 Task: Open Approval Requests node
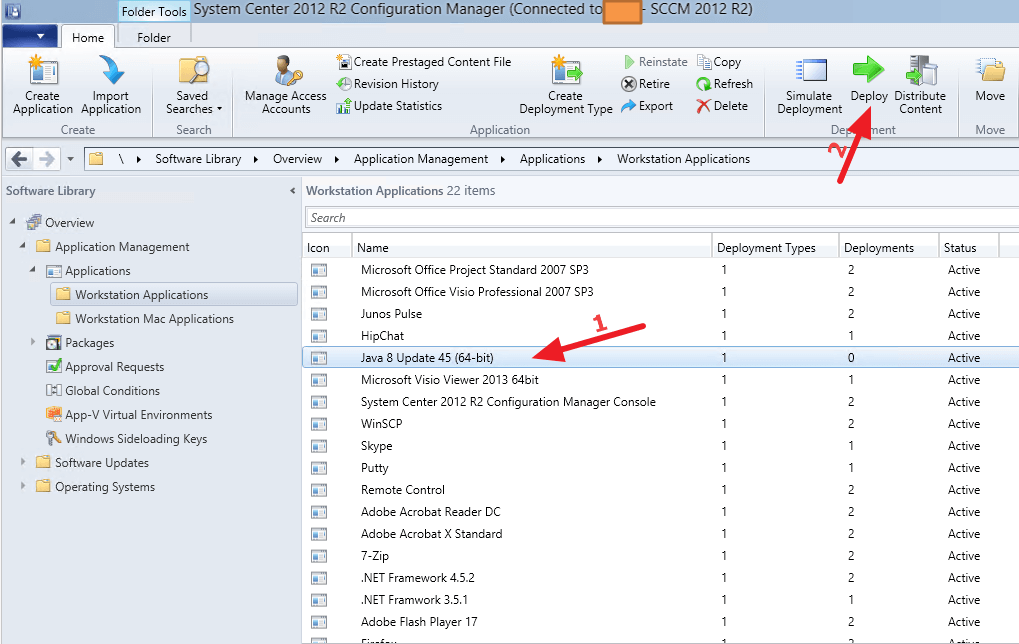(105, 367)
